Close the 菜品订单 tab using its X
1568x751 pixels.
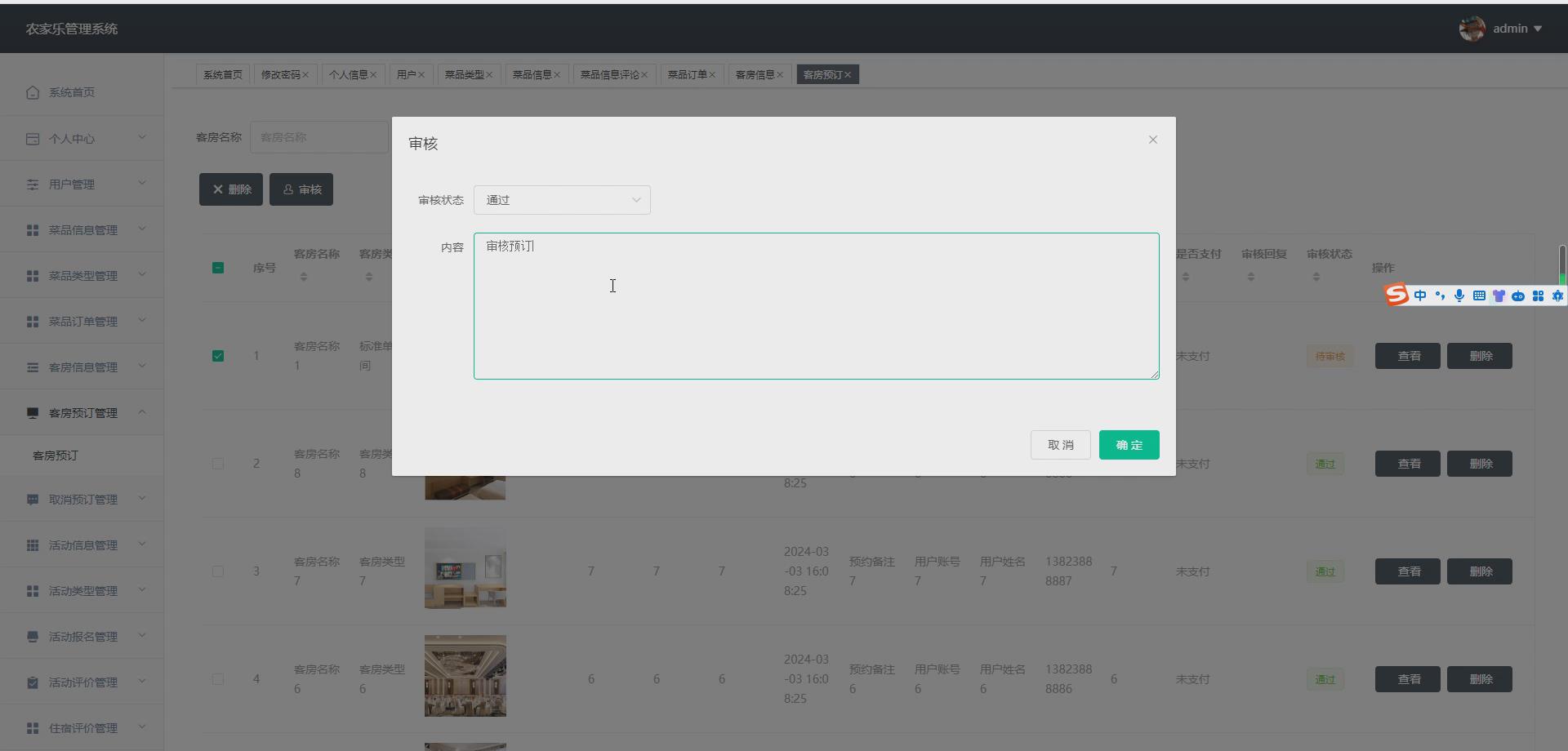(712, 75)
